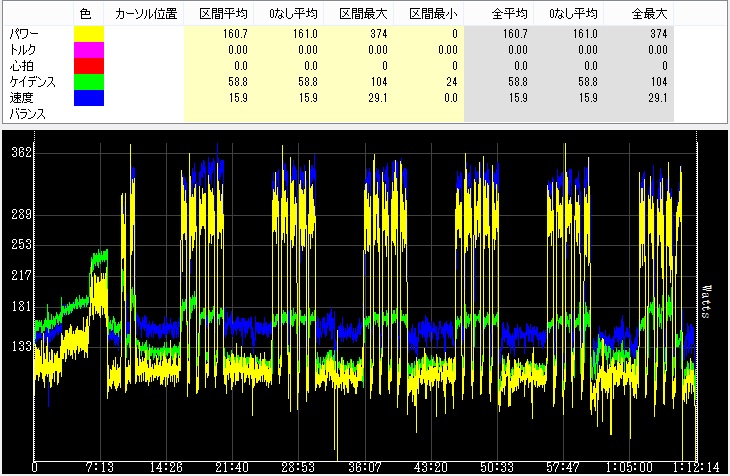The image size is (730, 476).
Task: Select the ケイデンス row label
Action: click(x=33, y=82)
